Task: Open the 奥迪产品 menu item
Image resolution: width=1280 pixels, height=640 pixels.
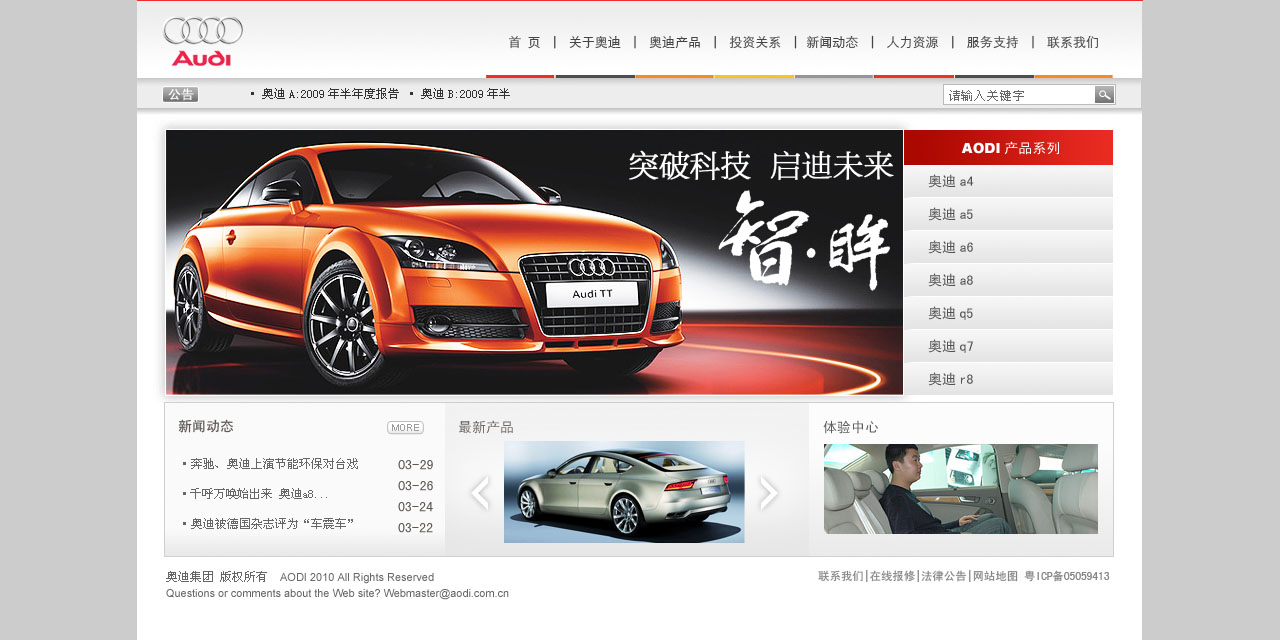Action: [x=675, y=42]
